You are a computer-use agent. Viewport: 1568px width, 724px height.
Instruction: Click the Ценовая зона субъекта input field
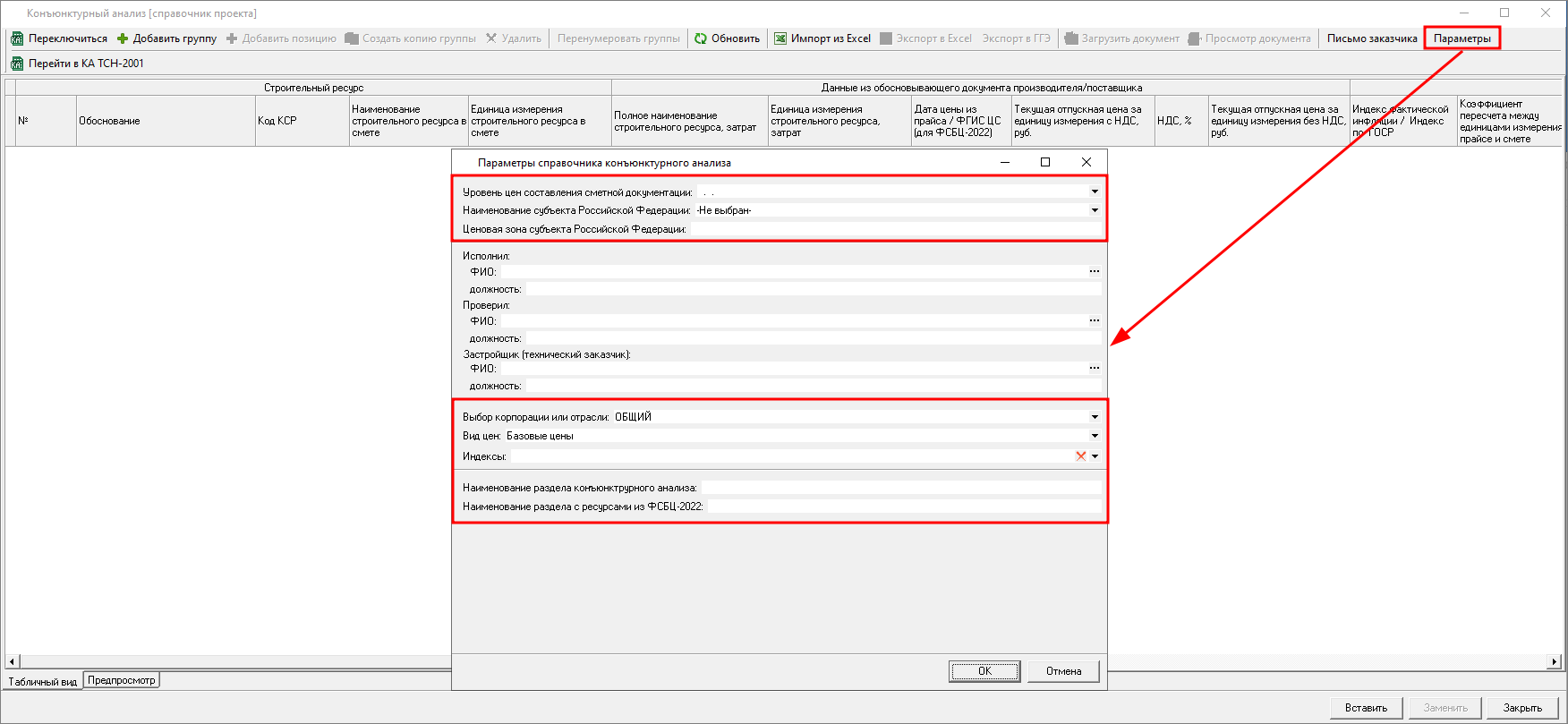click(x=895, y=229)
